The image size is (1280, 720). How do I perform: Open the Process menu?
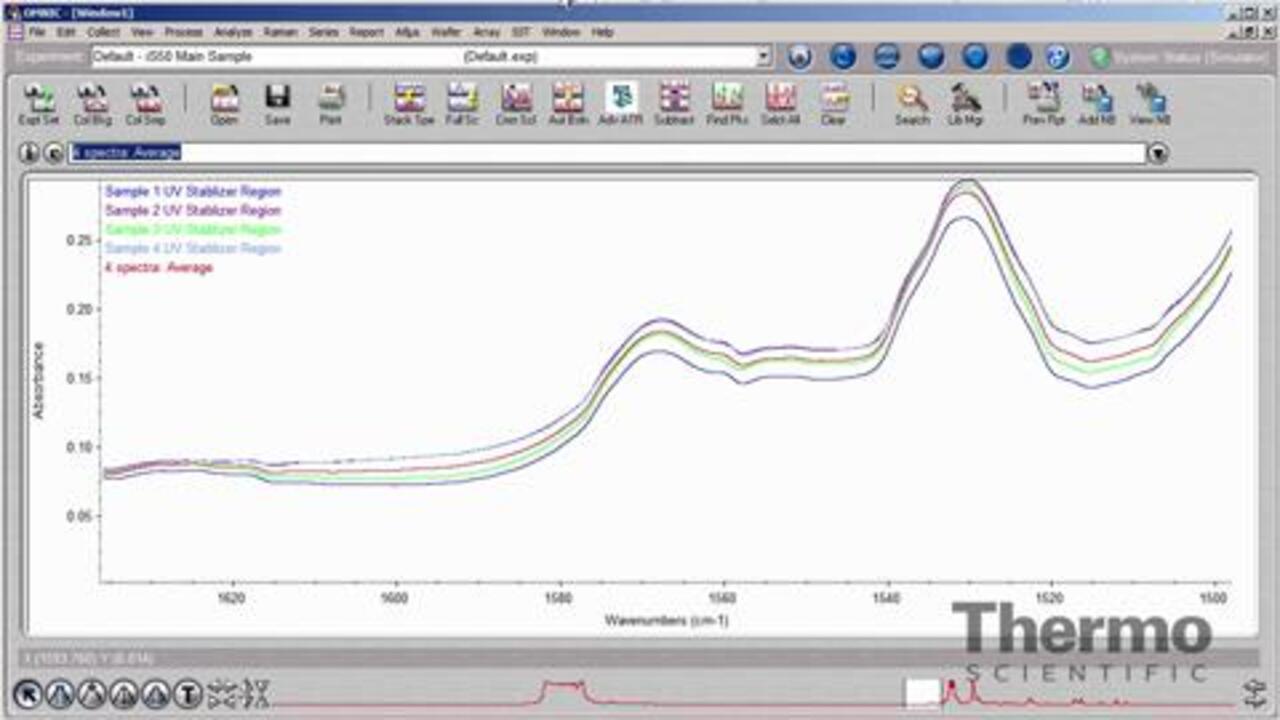tap(183, 32)
